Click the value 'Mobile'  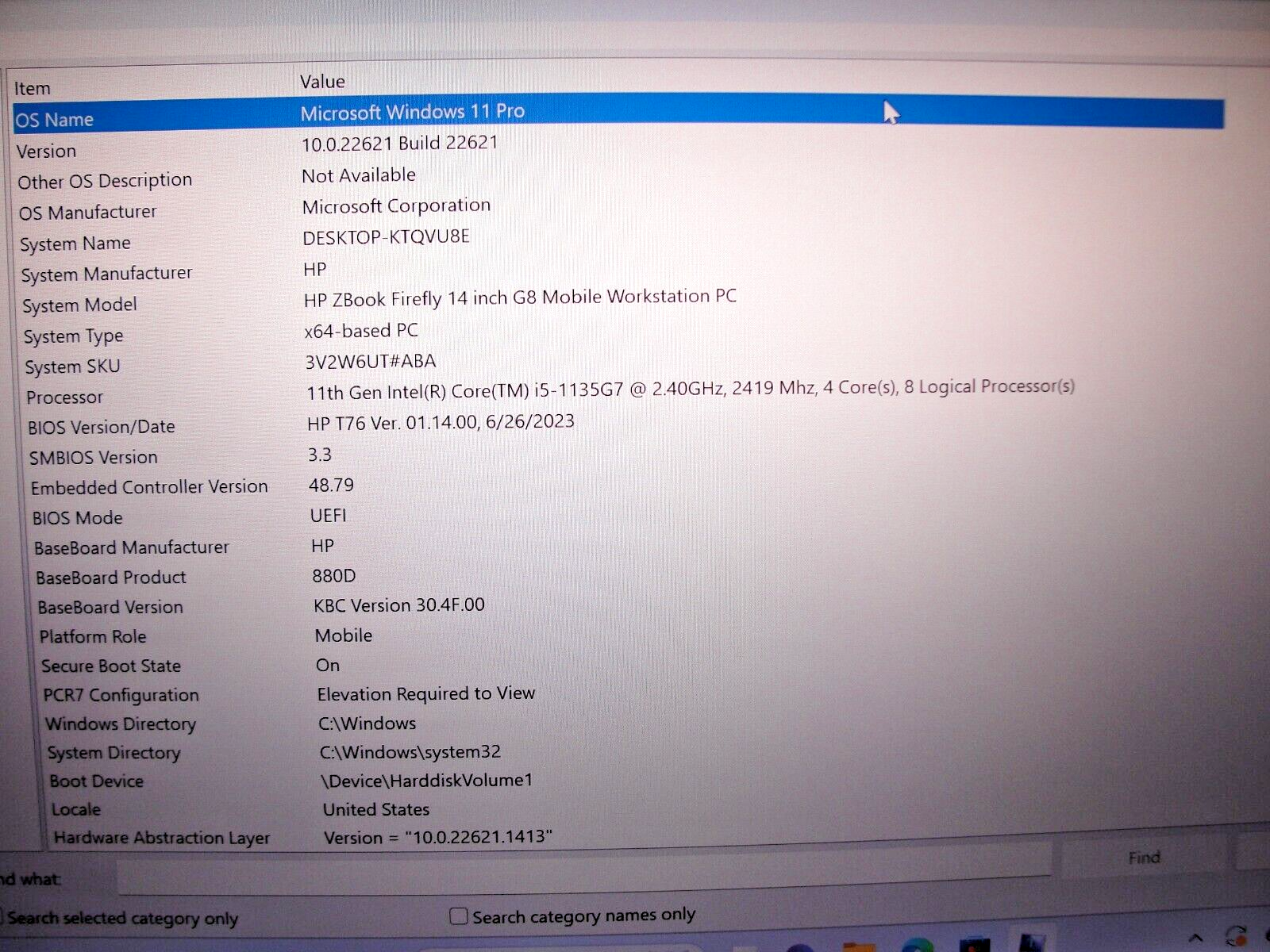point(344,635)
